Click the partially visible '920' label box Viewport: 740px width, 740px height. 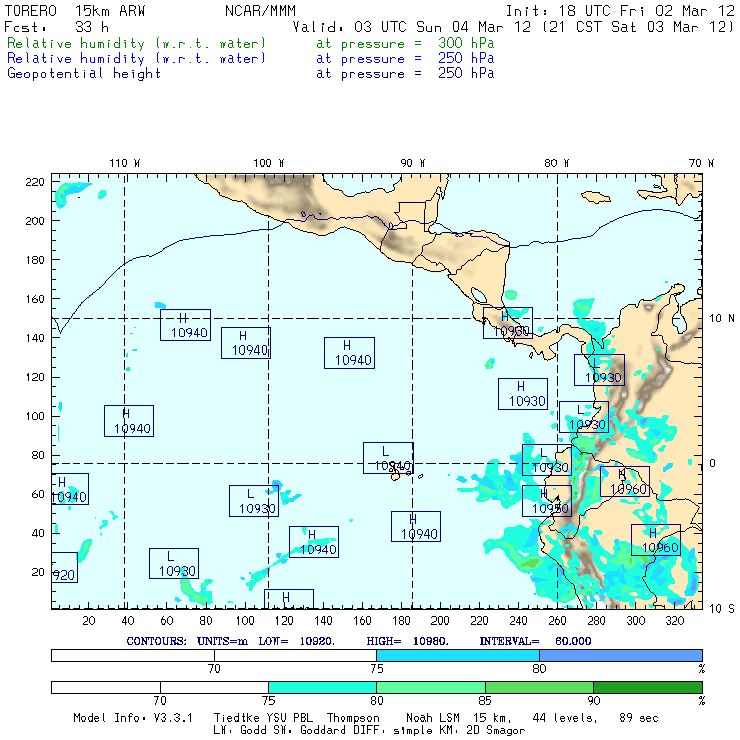point(64,567)
